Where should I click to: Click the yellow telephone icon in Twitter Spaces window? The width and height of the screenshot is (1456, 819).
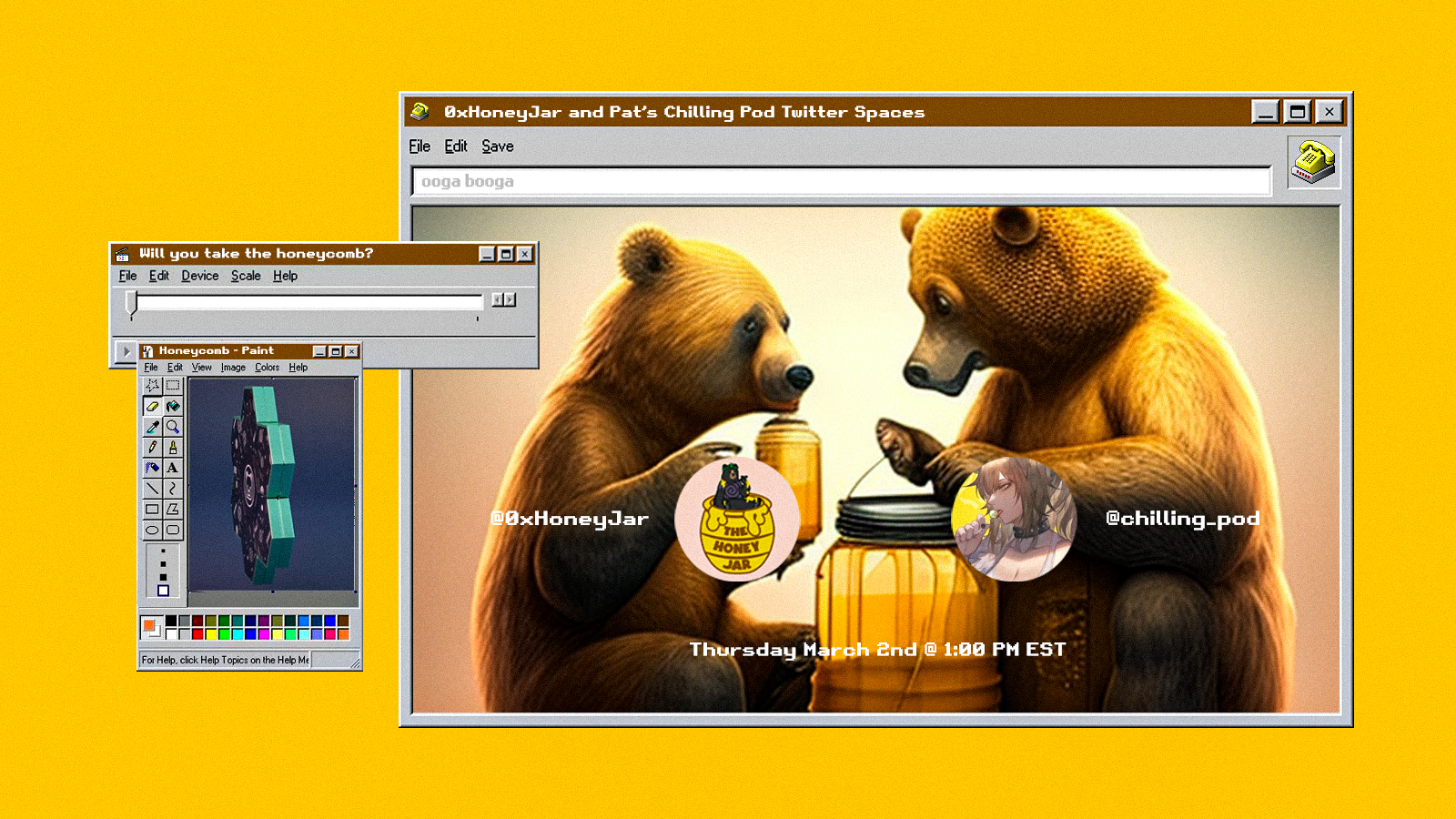(x=1313, y=162)
